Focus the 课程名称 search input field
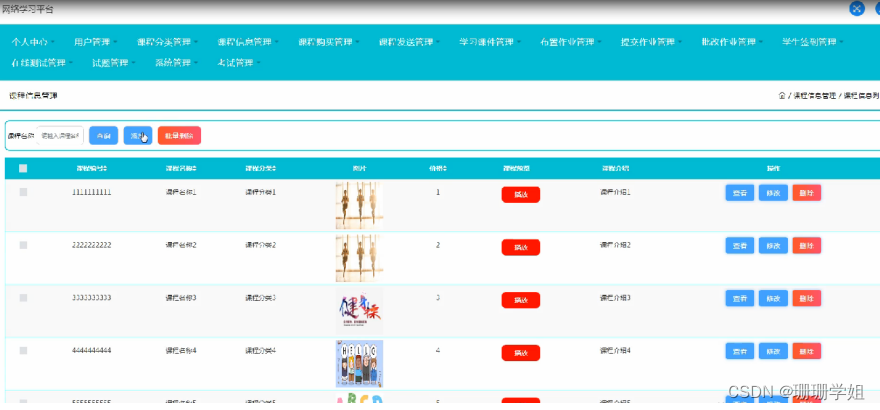 (60, 136)
